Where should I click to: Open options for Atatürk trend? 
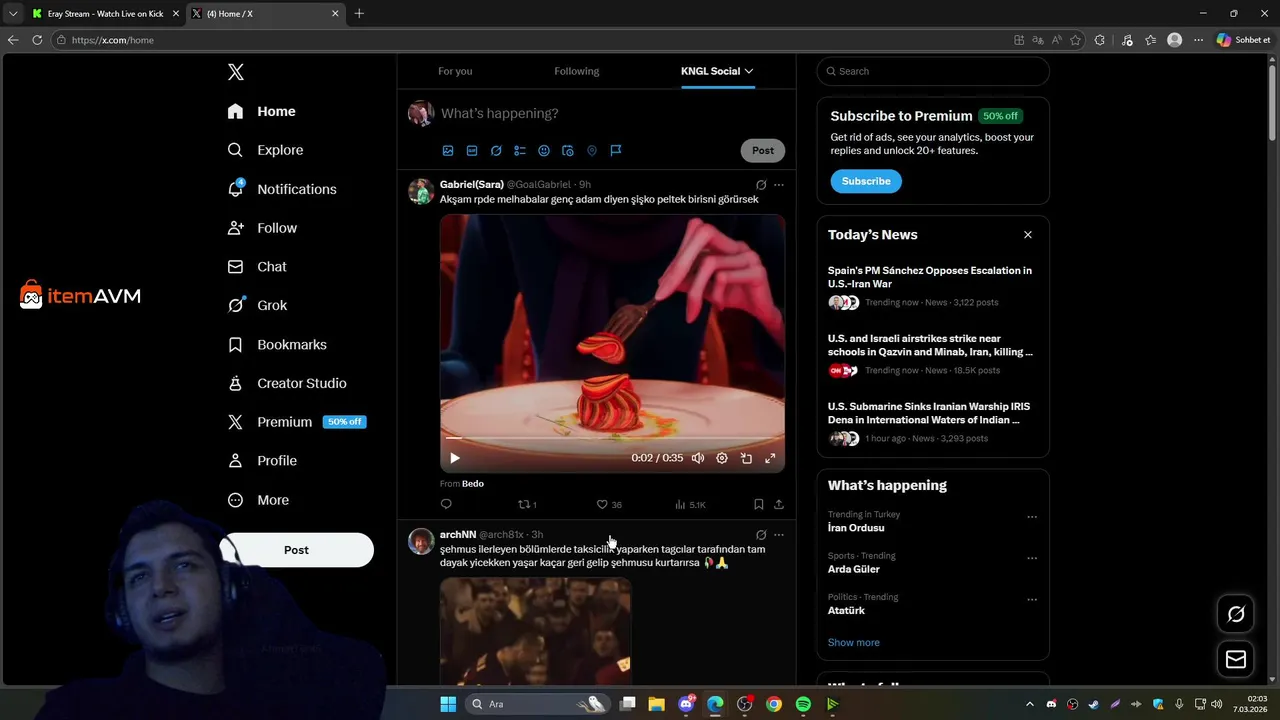click(x=1032, y=600)
